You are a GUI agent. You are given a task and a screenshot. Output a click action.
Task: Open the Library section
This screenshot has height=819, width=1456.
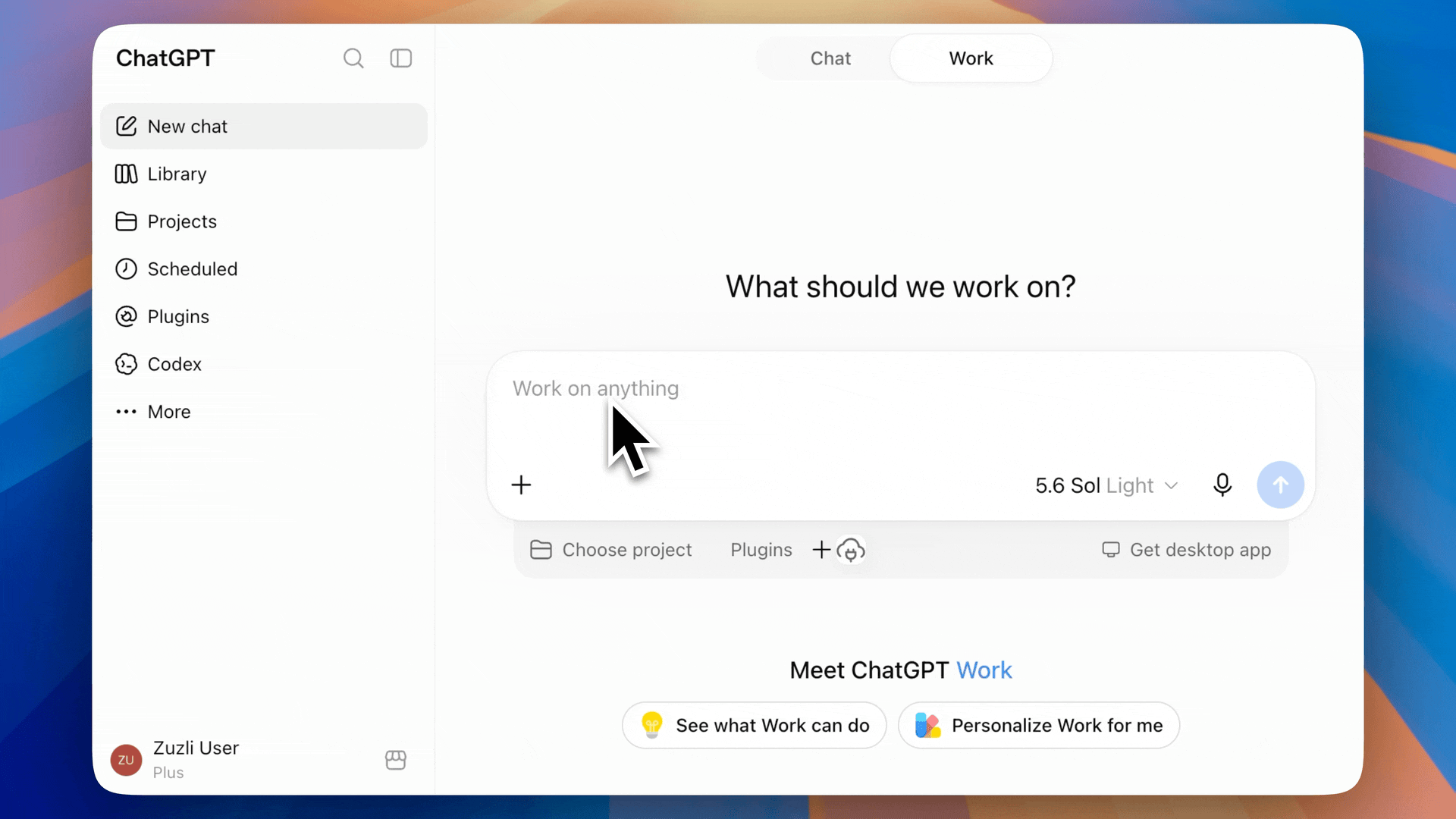click(x=264, y=174)
